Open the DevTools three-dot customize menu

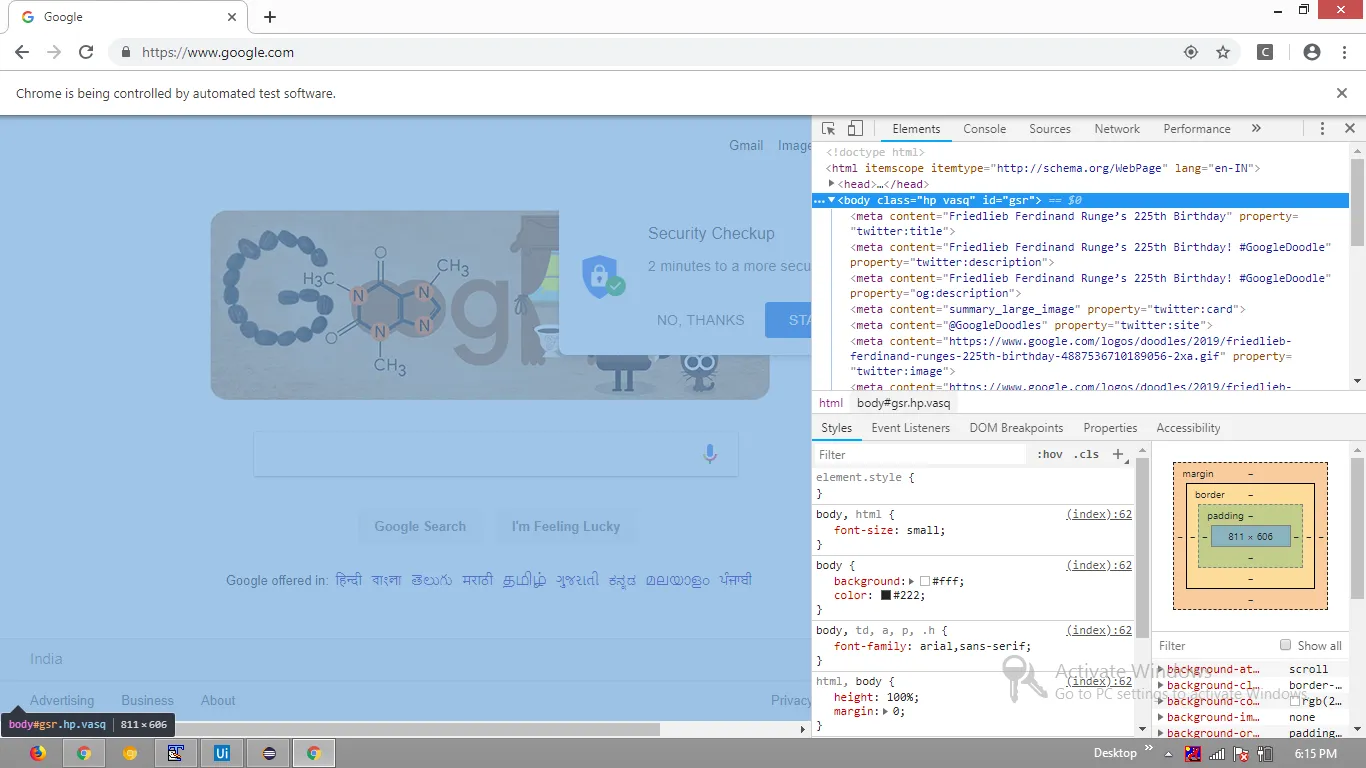1322,129
